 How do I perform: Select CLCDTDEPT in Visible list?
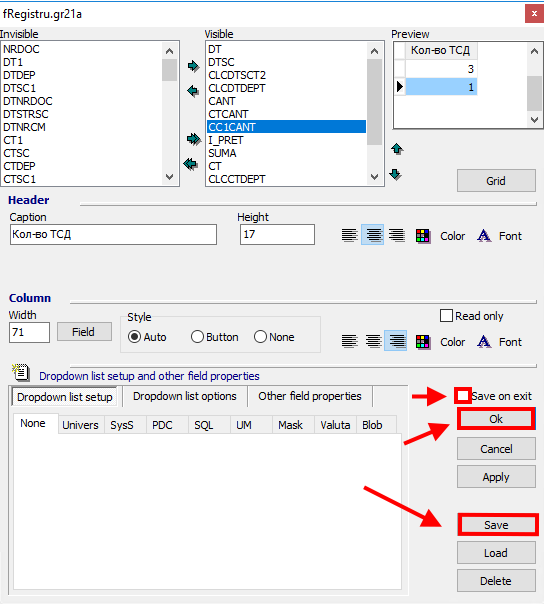click(x=287, y=88)
